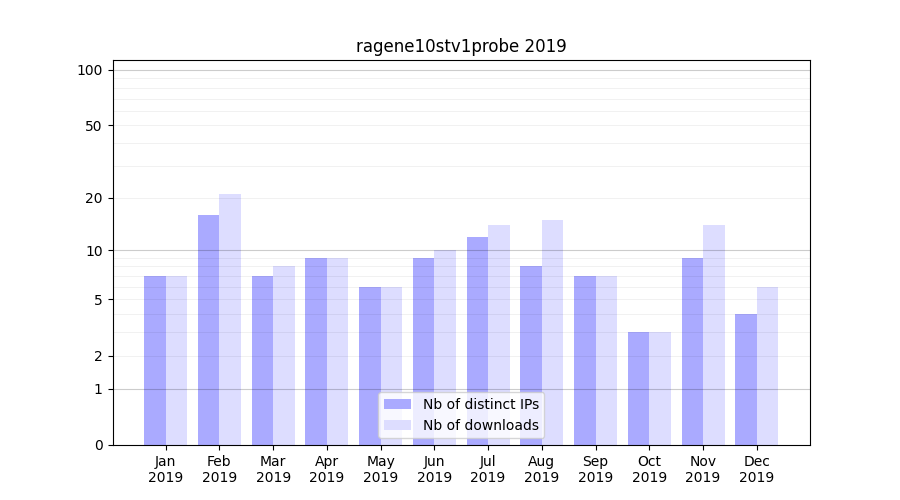The image size is (900, 500).
Task: Select the 'Nb of downloads' legend label
Action: (480, 425)
